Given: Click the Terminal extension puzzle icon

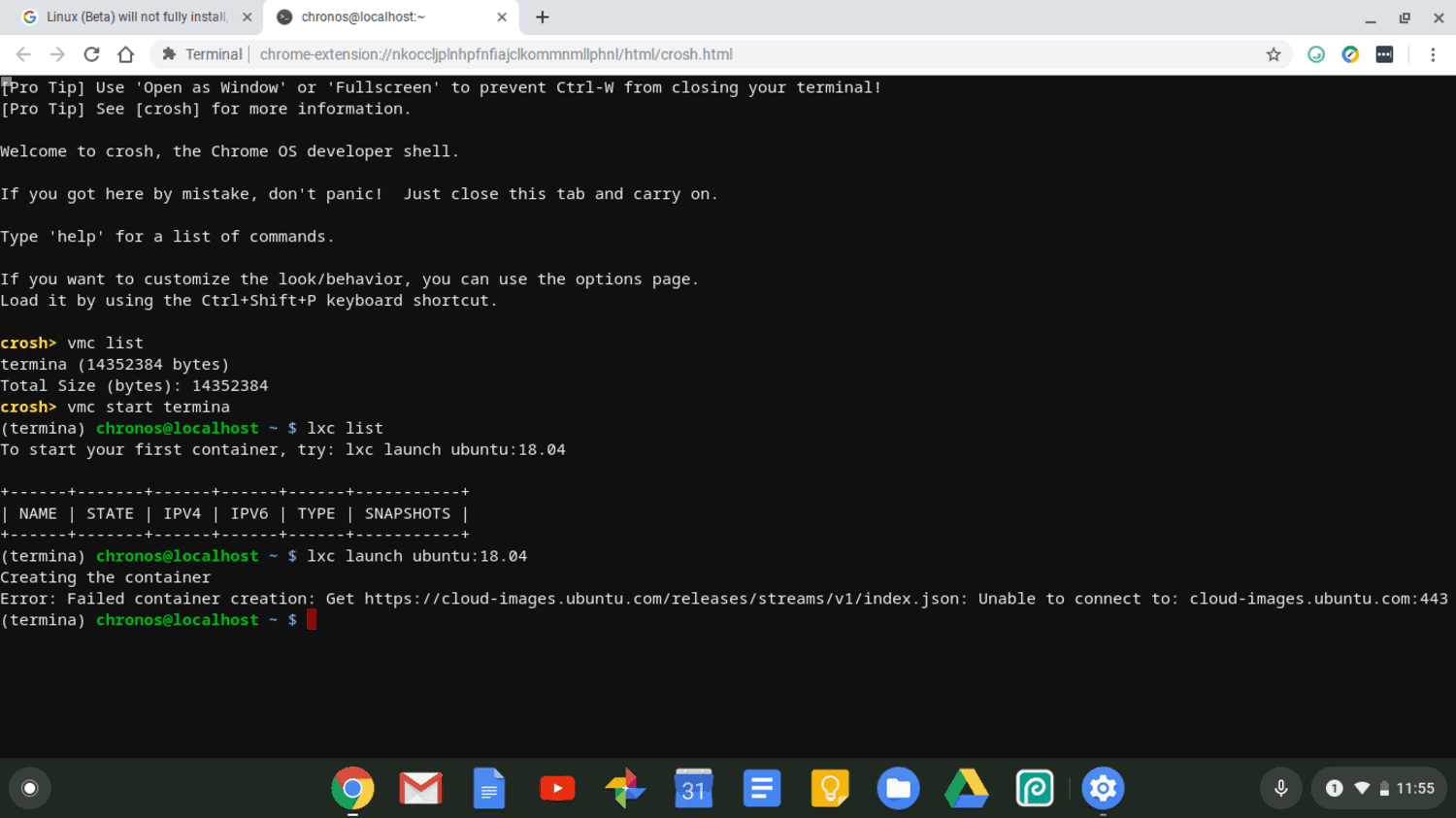Looking at the screenshot, I should click(x=169, y=54).
